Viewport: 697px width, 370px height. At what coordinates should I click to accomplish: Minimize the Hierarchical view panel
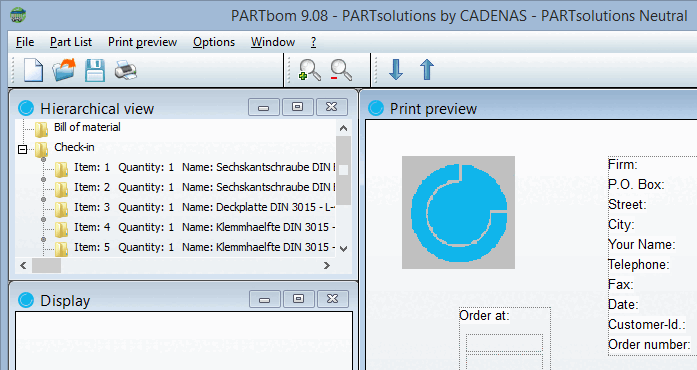point(264,107)
